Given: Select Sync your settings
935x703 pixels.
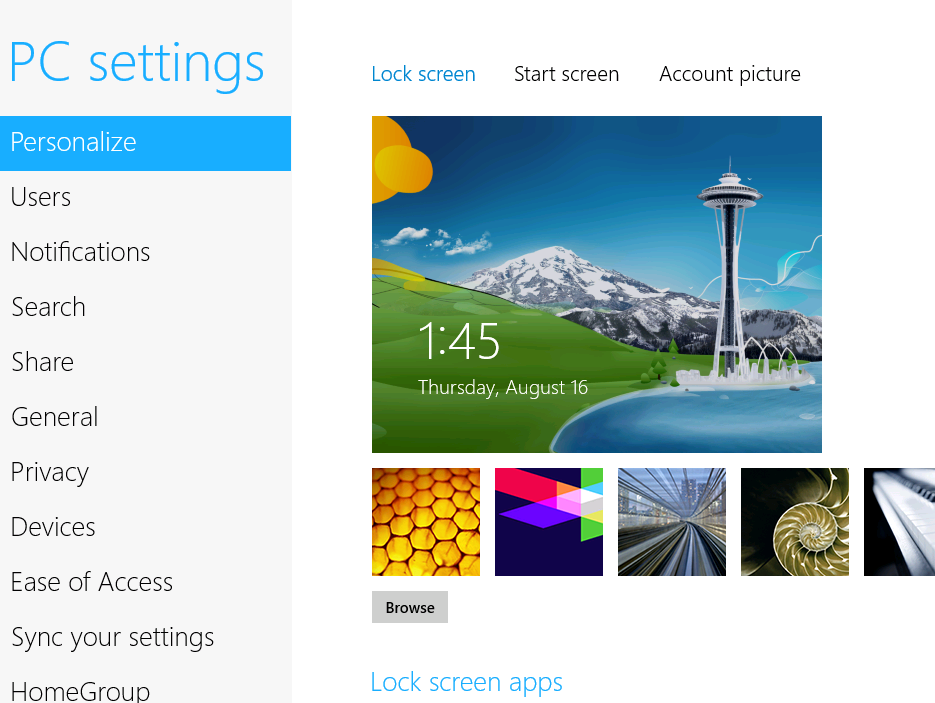Looking at the screenshot, I should (112, 637).
